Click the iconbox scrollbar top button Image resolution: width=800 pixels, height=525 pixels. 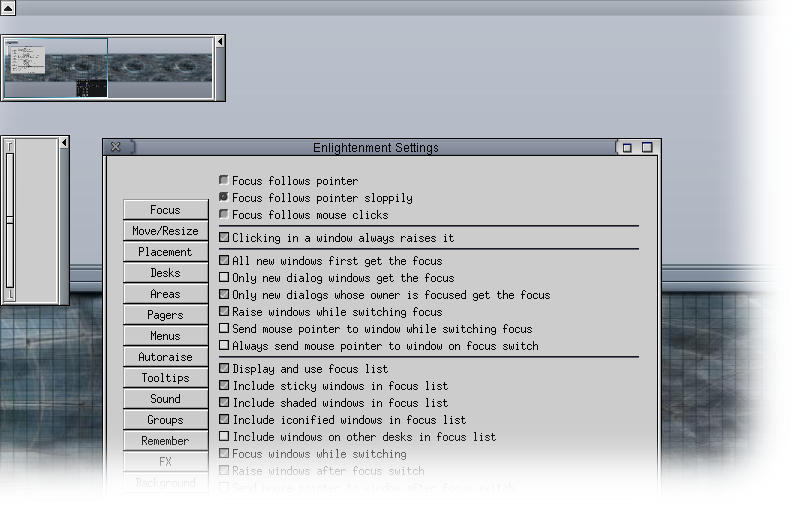click(x=10, y=146)
